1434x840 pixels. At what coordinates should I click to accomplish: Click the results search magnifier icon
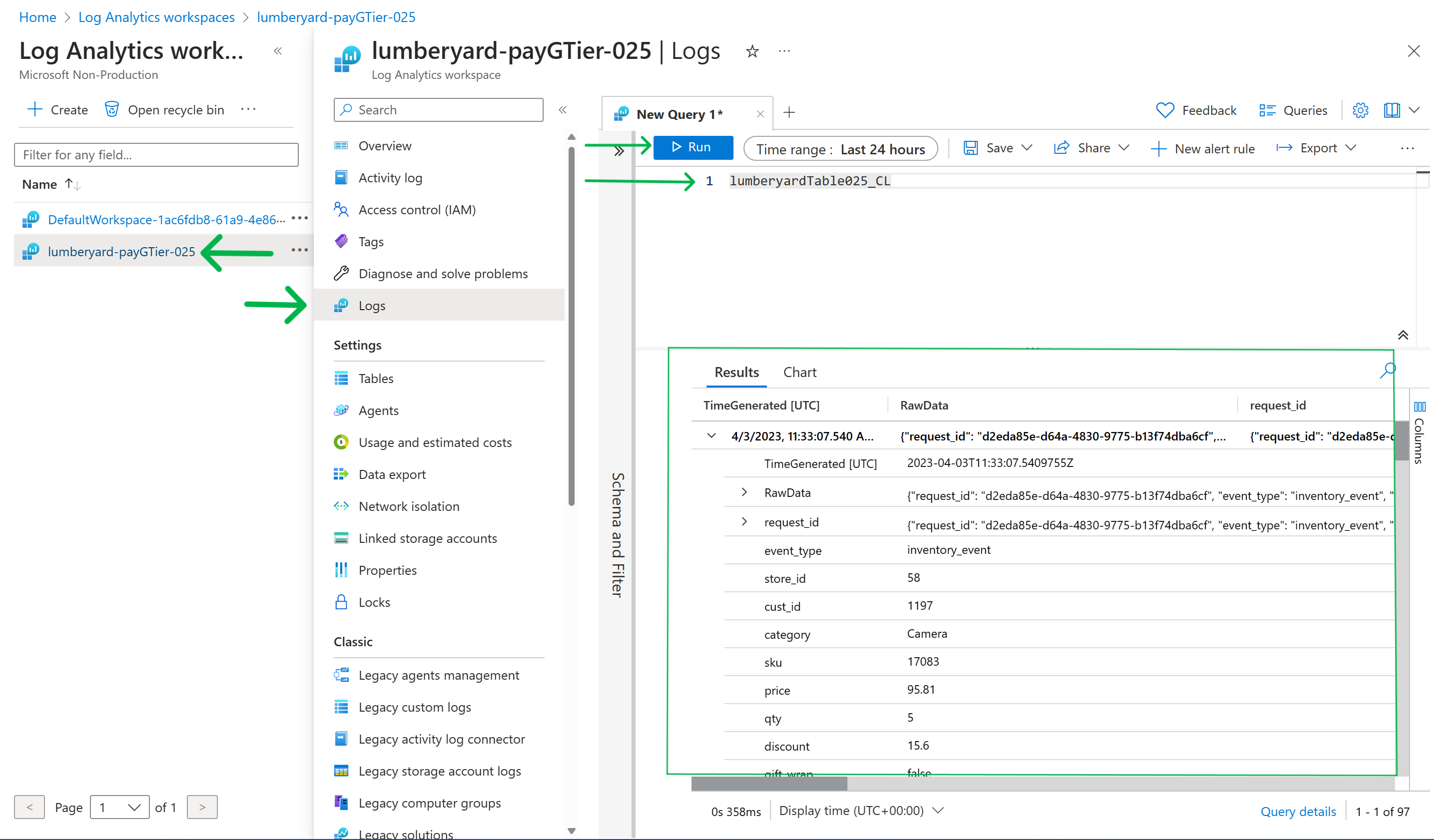[x=1388, y=371]
